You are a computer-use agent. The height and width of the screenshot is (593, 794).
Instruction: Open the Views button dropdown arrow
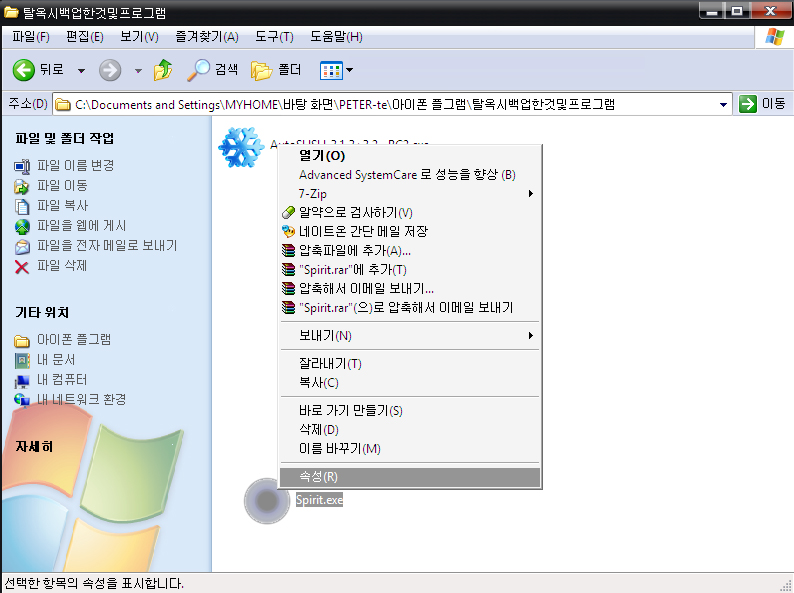click(x=350, y=71)
